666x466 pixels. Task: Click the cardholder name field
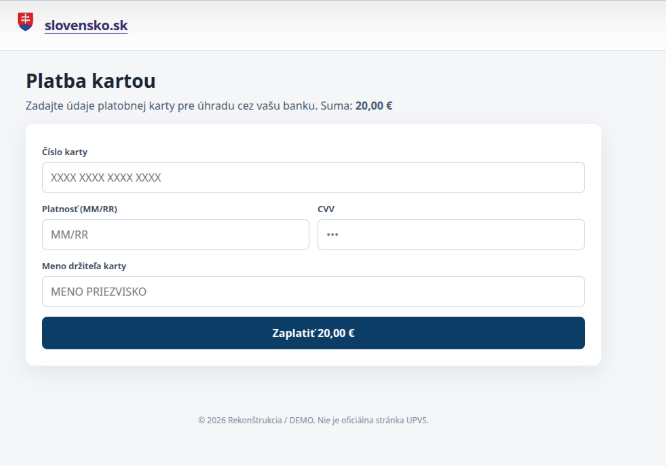313,291
